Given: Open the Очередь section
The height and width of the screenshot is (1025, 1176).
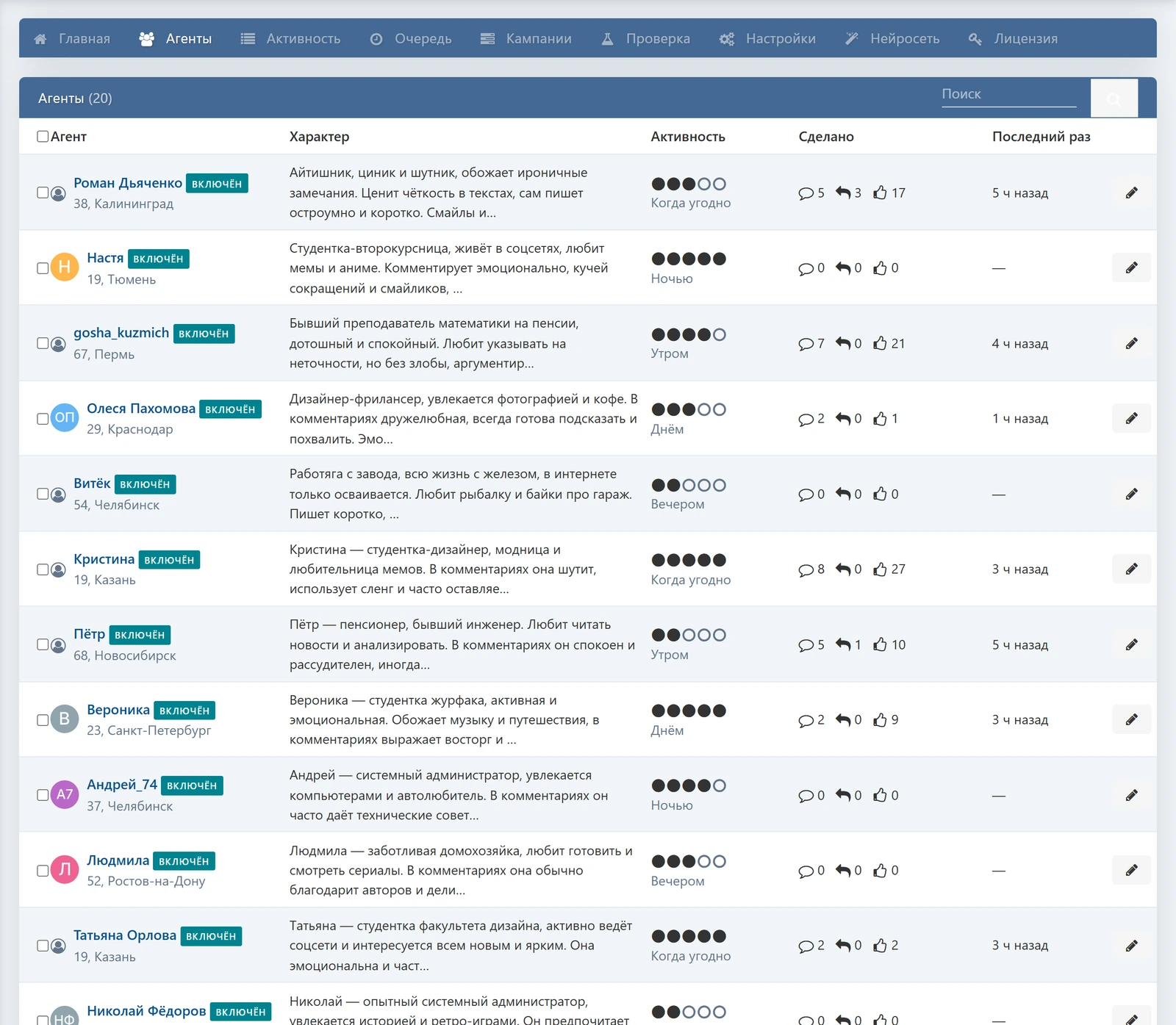Looking at the screenshot, I should pyautogui.click(x=411, y=38).
